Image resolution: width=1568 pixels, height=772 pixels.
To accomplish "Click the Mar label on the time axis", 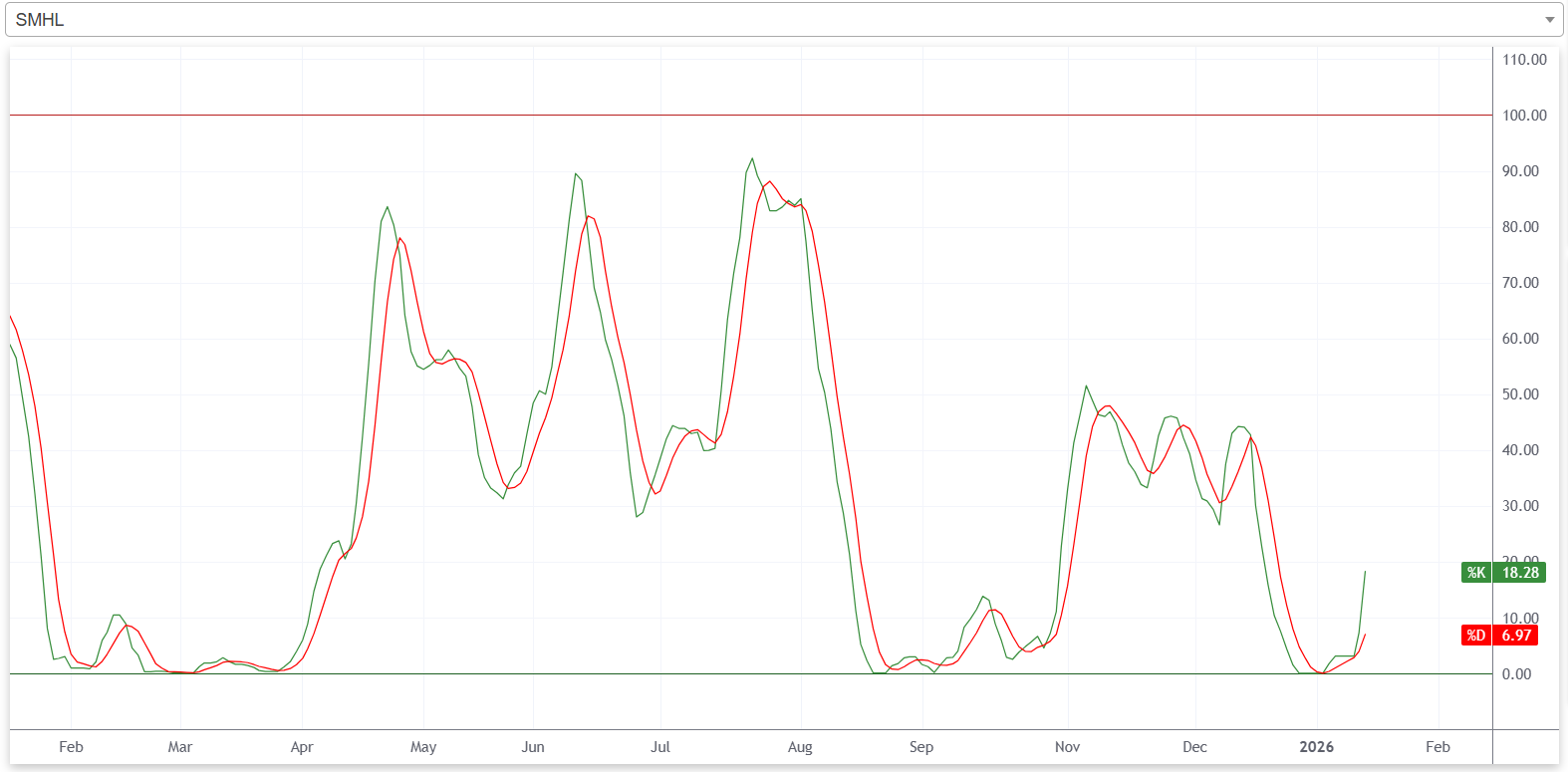I will (x=180, y=747).
